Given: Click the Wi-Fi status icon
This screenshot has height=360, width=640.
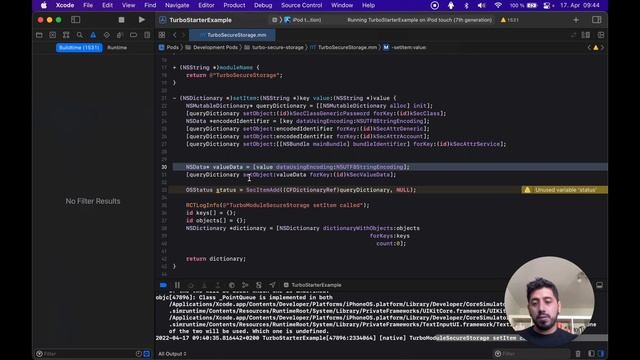Looking at the screenshot, I should 498,5.
